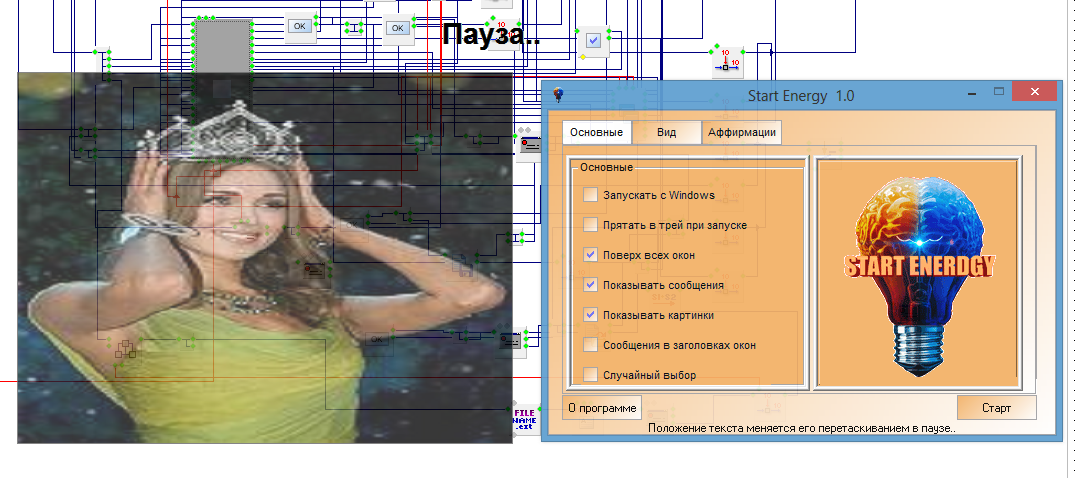This screenshot has height=478, width=1078.
Task: Enable Прятать в трей при запуске
Action: pyautogui.click(x=591, y=225)
